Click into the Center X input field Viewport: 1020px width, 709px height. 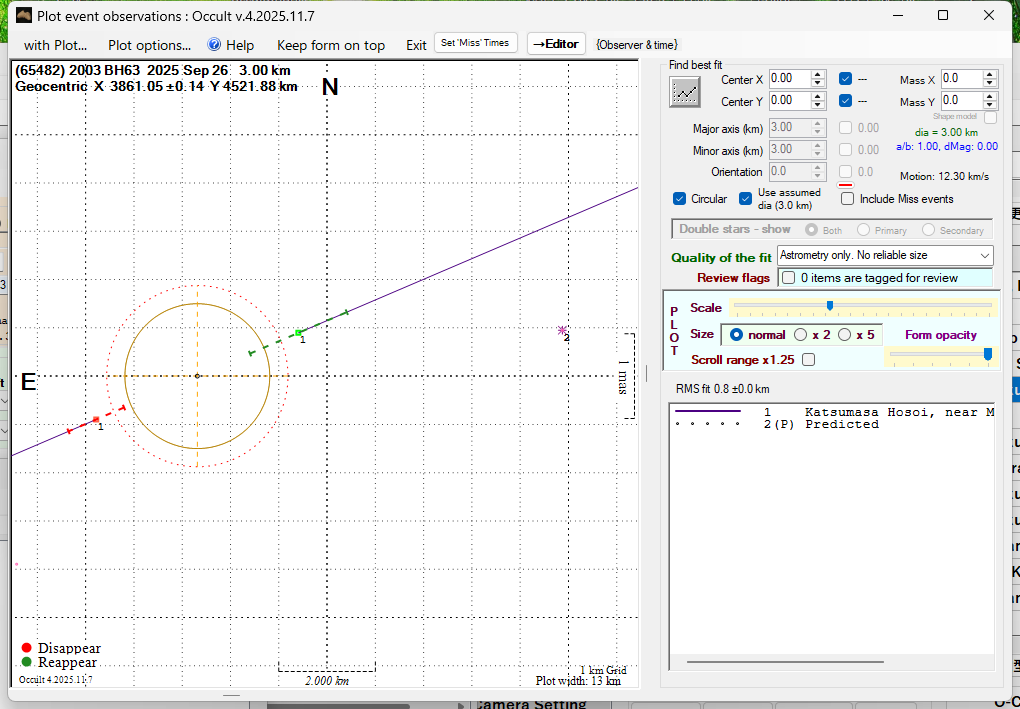coord(788,78)
